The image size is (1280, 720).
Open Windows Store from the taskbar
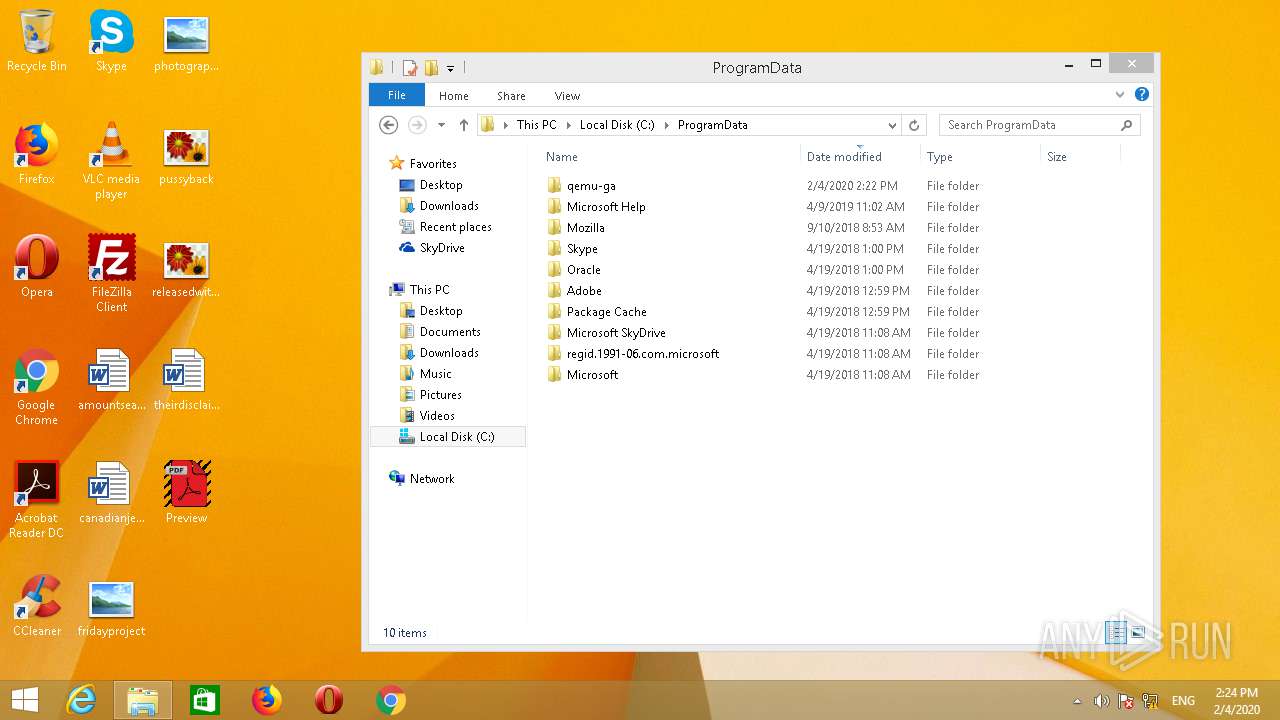[x=205, y=700]
